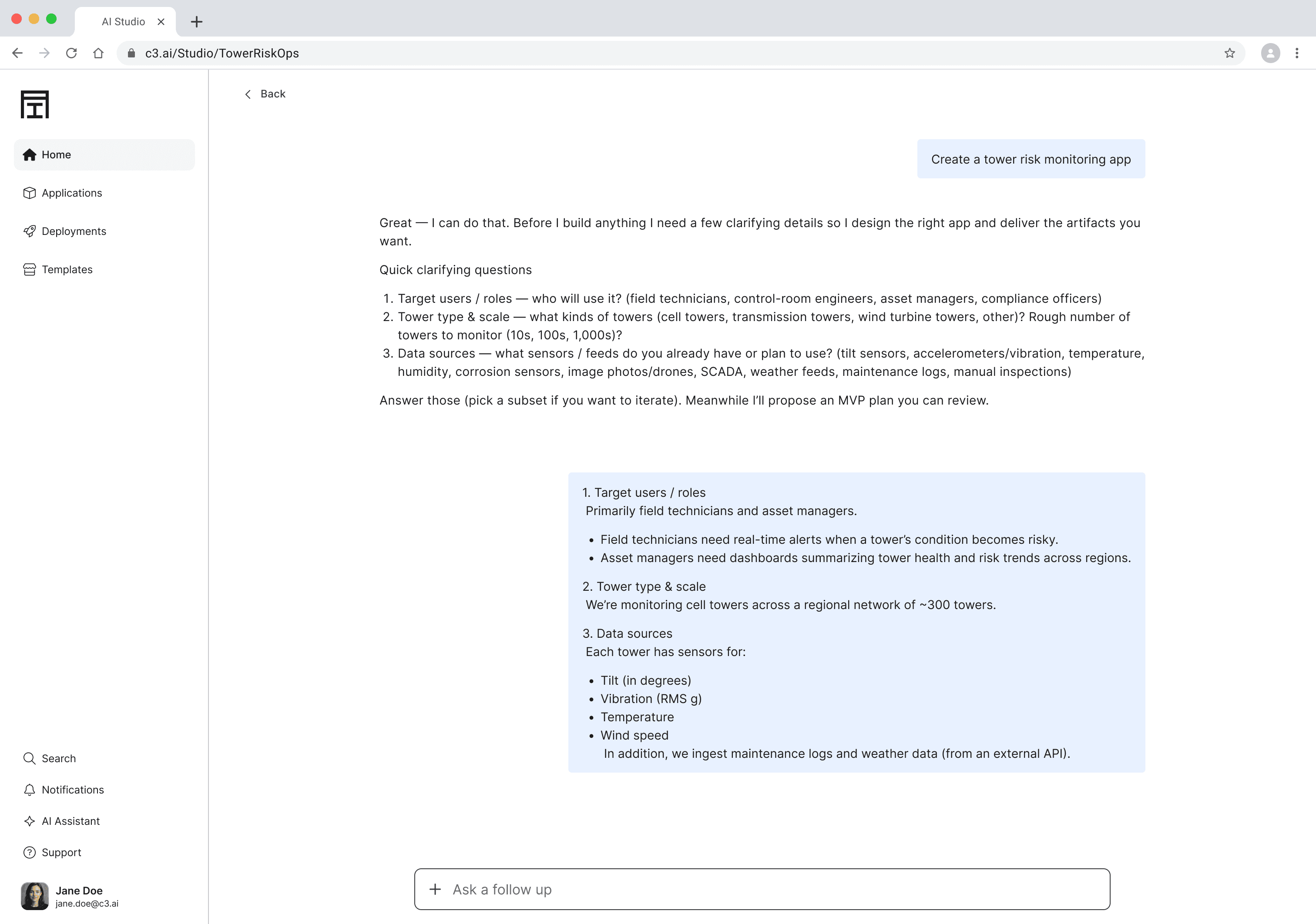1316x924 pixels.
Task: Open Notifications bell item
Action: pyautogui.click(x=72, y=790)
